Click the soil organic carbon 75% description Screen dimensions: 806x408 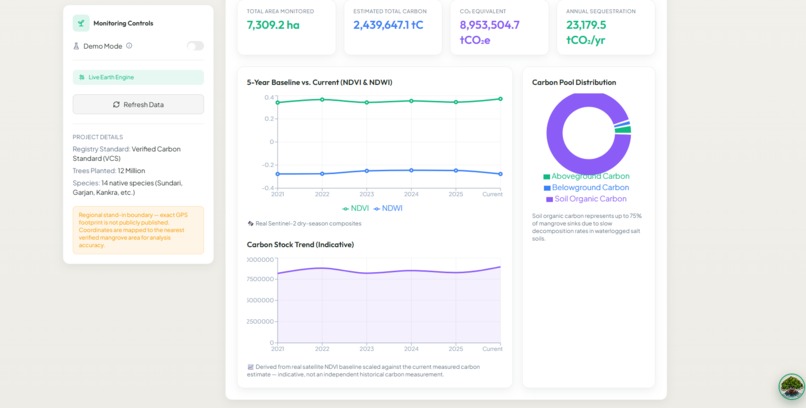tap(587, 227)
